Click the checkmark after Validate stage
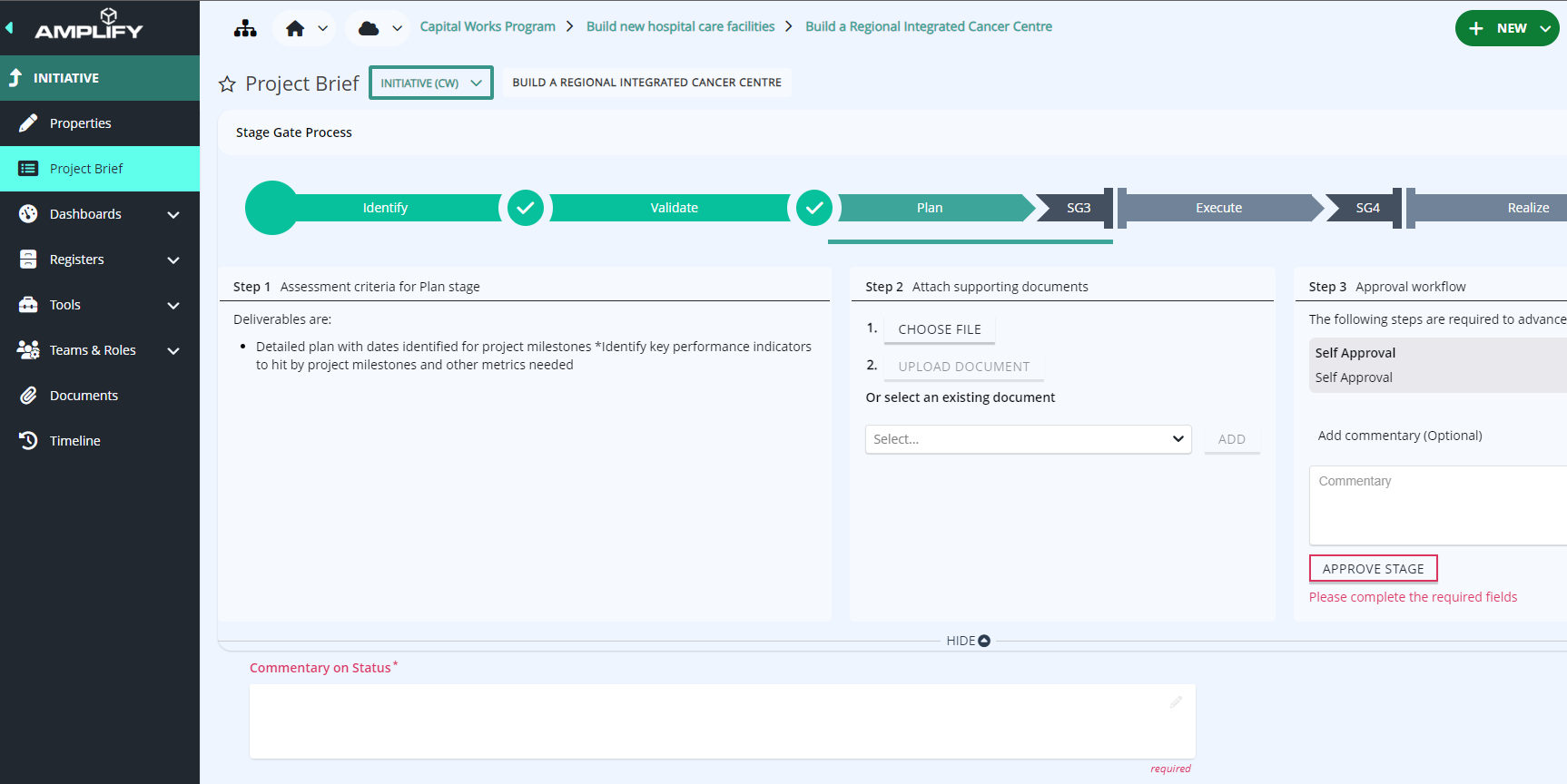 pos(814,208)
